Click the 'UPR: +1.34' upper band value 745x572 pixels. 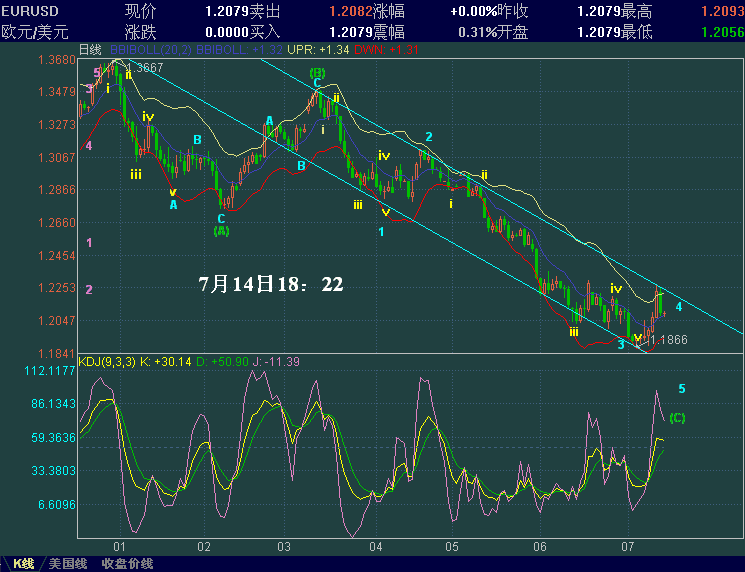pyautogui.click(x=318, y=49)
